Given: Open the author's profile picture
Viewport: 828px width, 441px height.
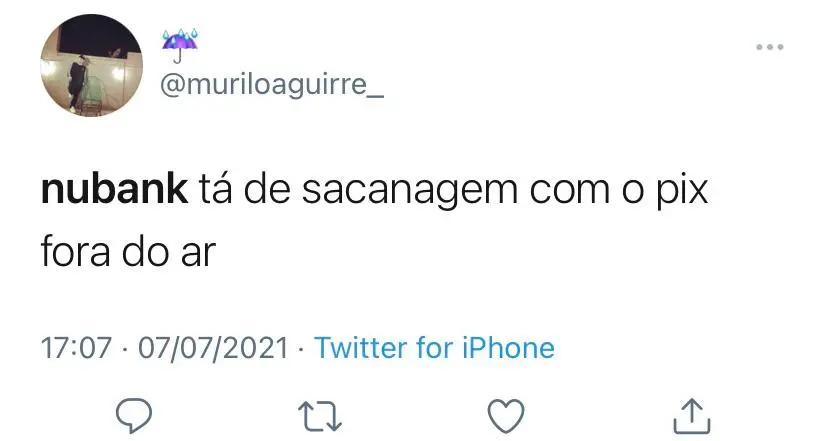Looking at the screenshot, I should 91,65.
